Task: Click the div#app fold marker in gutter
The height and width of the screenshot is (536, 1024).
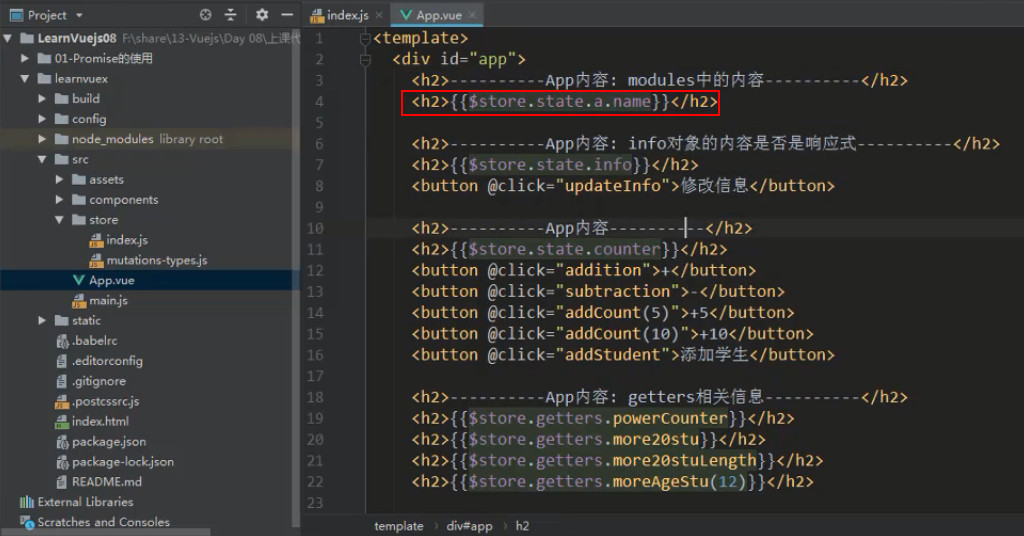Action: 365,60
